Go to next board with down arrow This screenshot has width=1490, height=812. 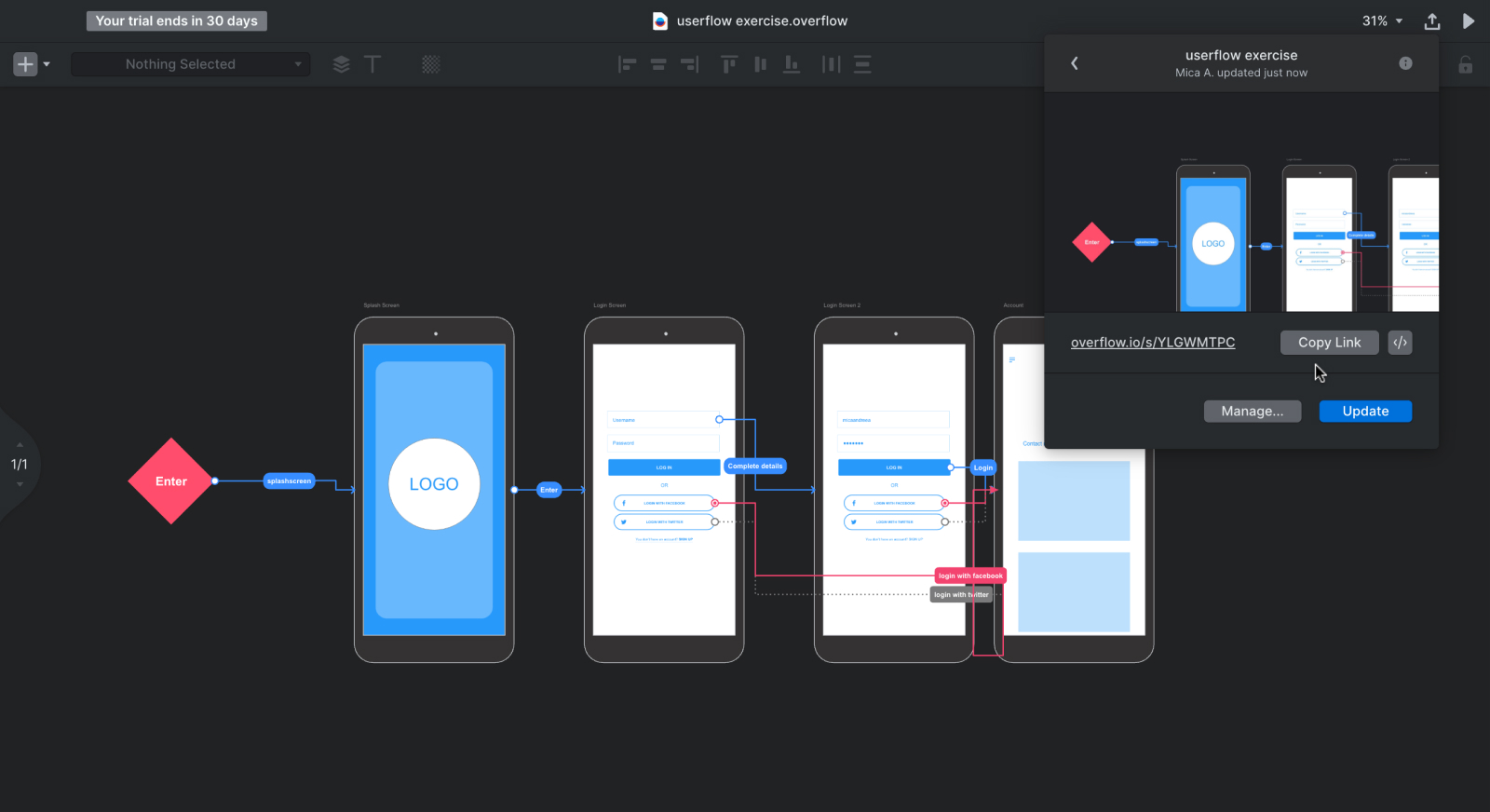pyautogui.click(x=20, y=484)
